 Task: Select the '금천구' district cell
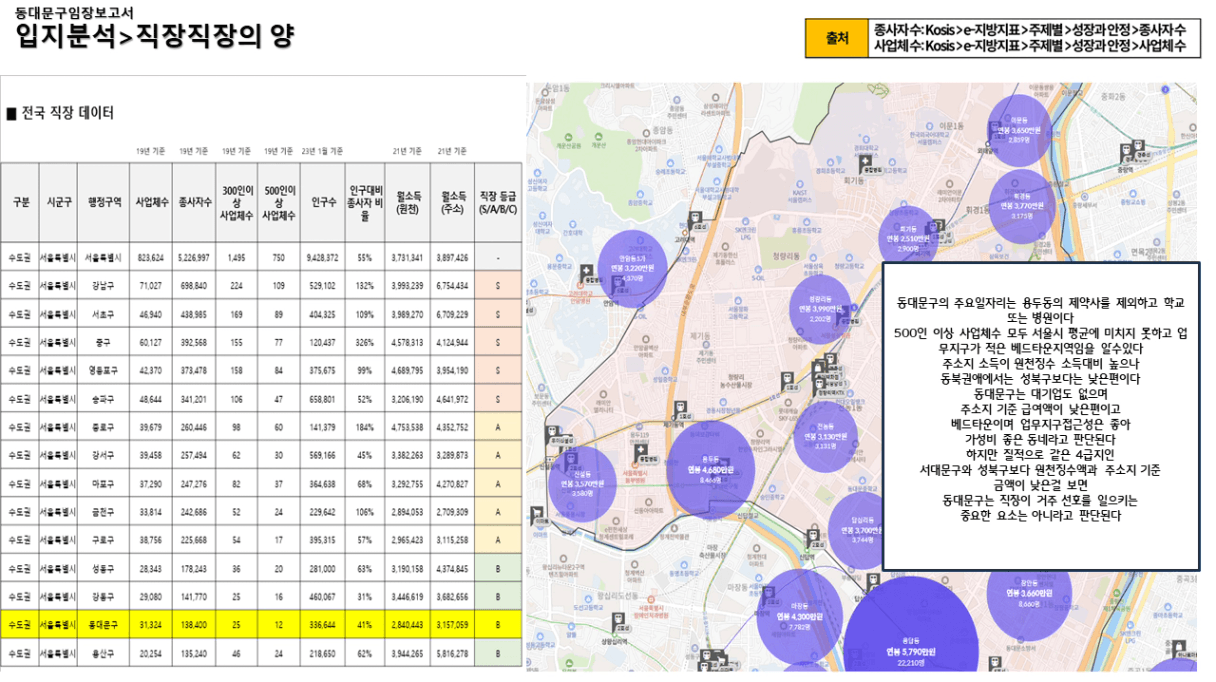click(x=104, y=513)
